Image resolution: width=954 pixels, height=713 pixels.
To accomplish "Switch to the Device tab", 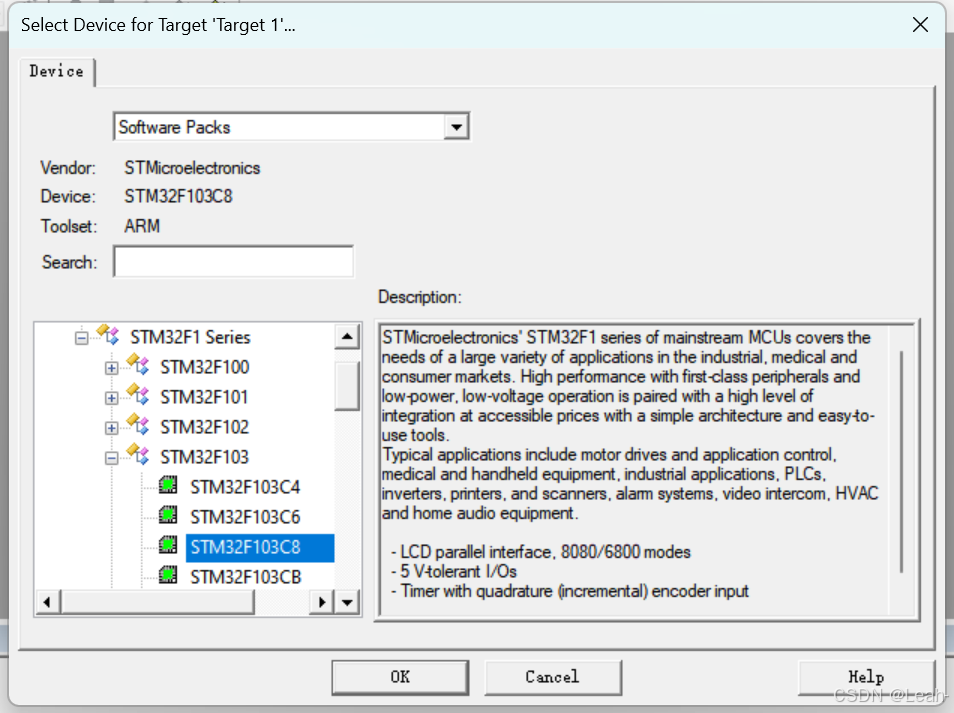I will 57,71.
